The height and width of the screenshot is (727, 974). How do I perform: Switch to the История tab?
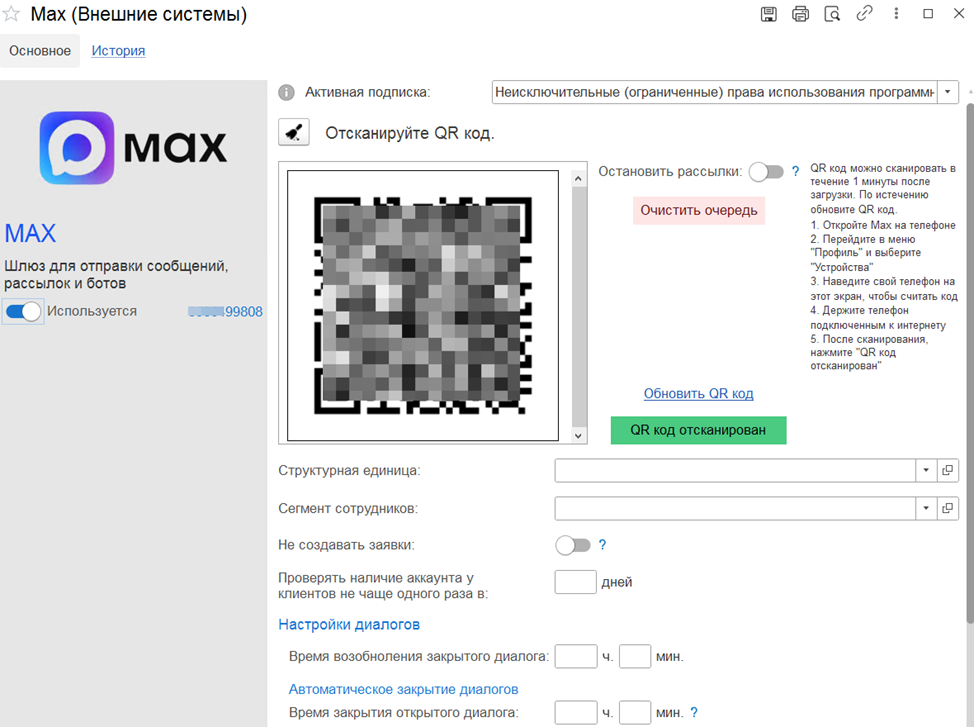[x=118, y=51]
